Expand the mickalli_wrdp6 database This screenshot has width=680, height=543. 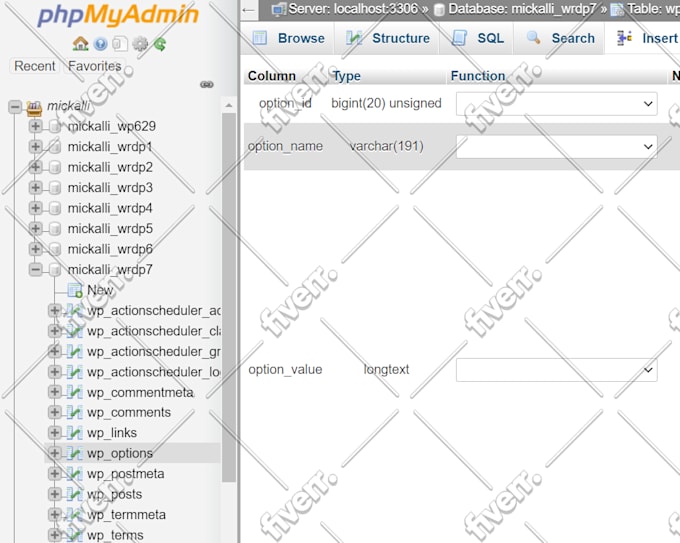pos(36,249)
